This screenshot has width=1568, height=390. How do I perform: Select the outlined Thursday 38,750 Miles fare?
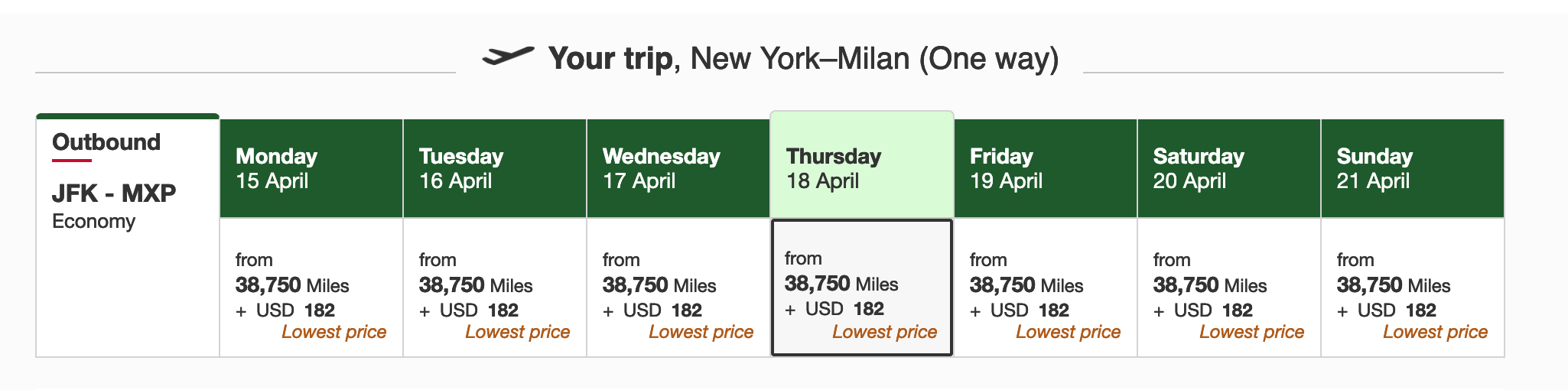pyautogui.click(x=841, y=284)
